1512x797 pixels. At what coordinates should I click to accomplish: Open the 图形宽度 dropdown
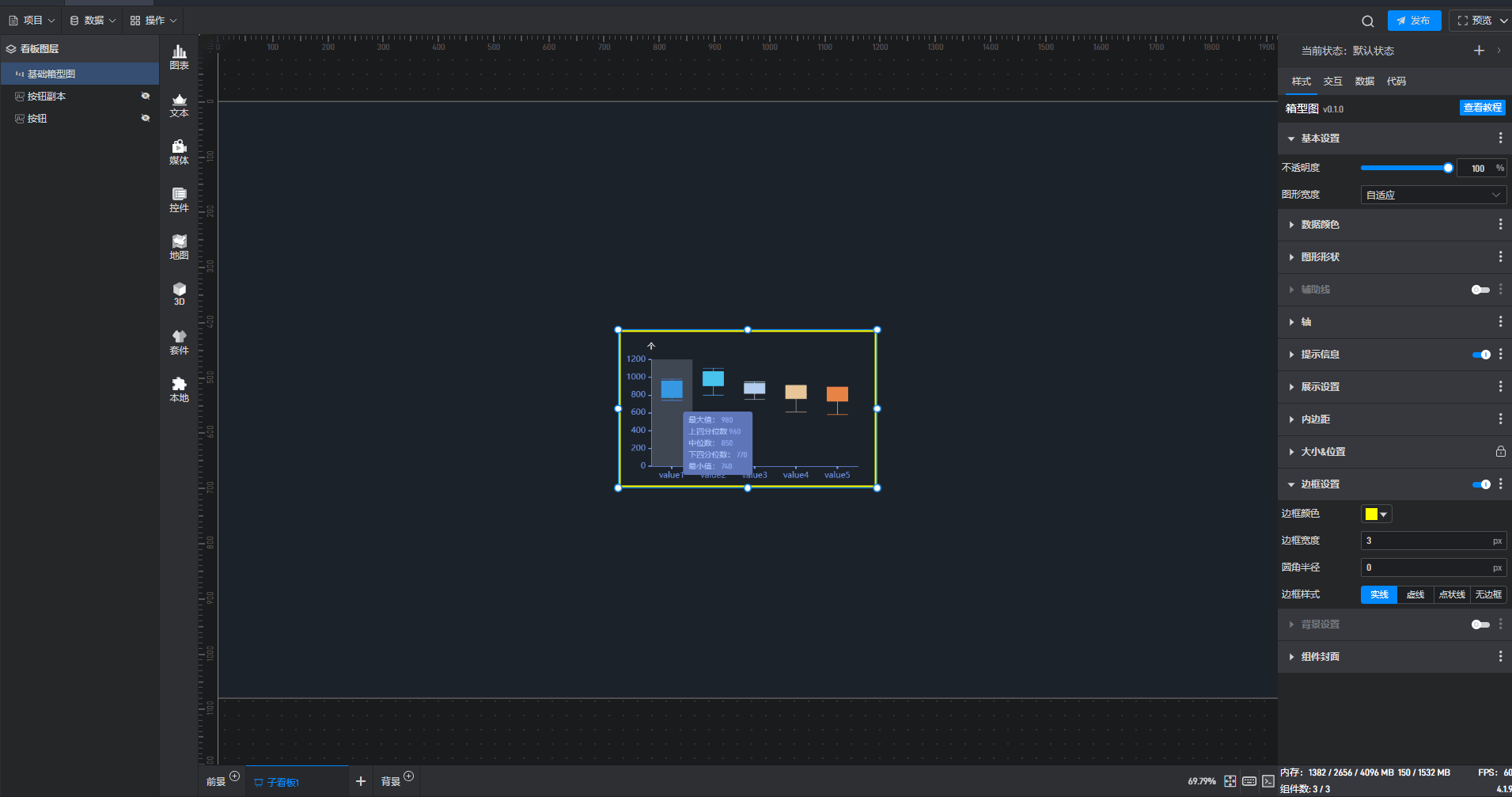tap(1433, 195)
